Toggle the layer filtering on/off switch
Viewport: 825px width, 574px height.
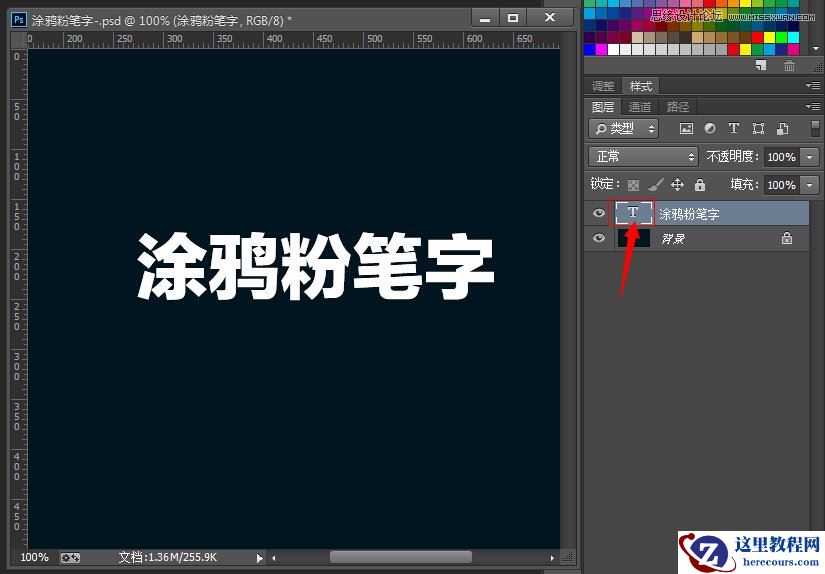815,128
